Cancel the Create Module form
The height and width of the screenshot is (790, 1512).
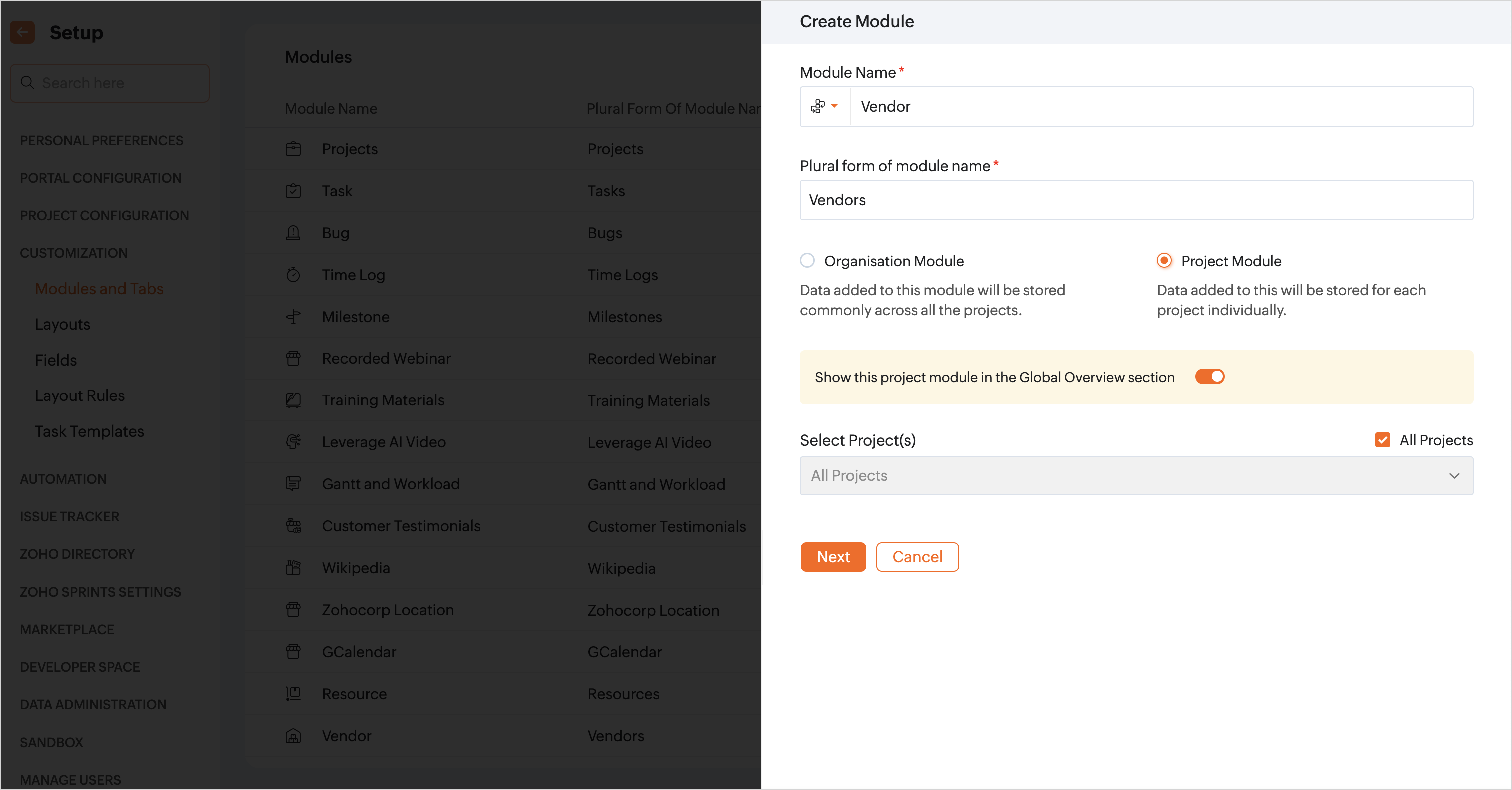(x=917, y=557)
